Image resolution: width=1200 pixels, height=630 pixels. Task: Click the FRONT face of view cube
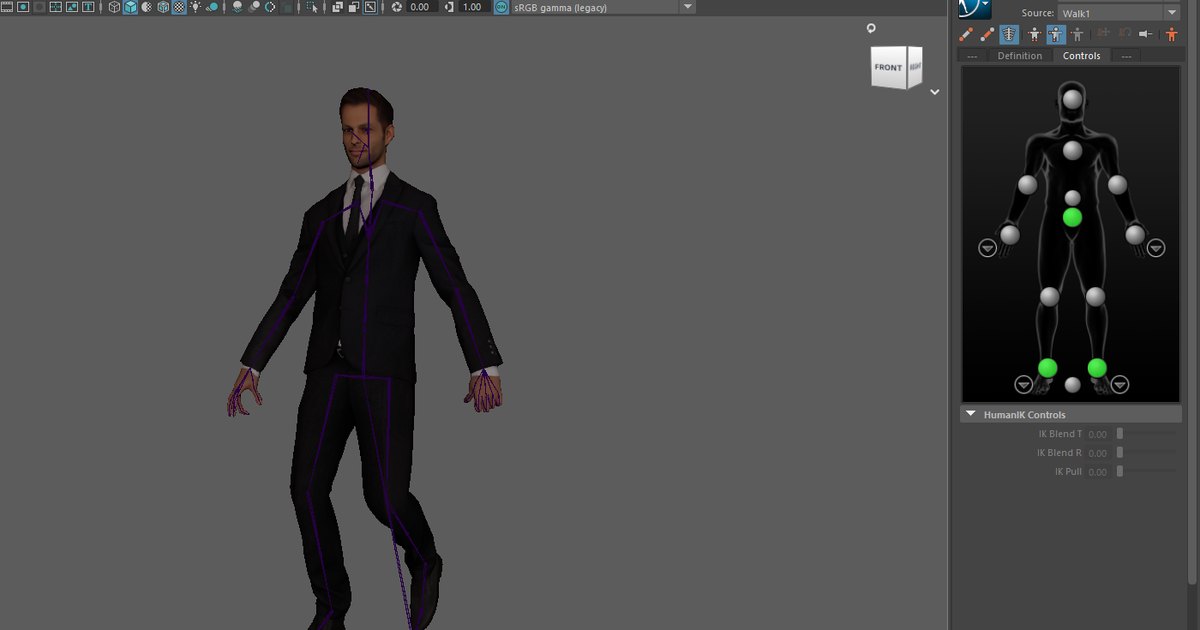[888, 68]
